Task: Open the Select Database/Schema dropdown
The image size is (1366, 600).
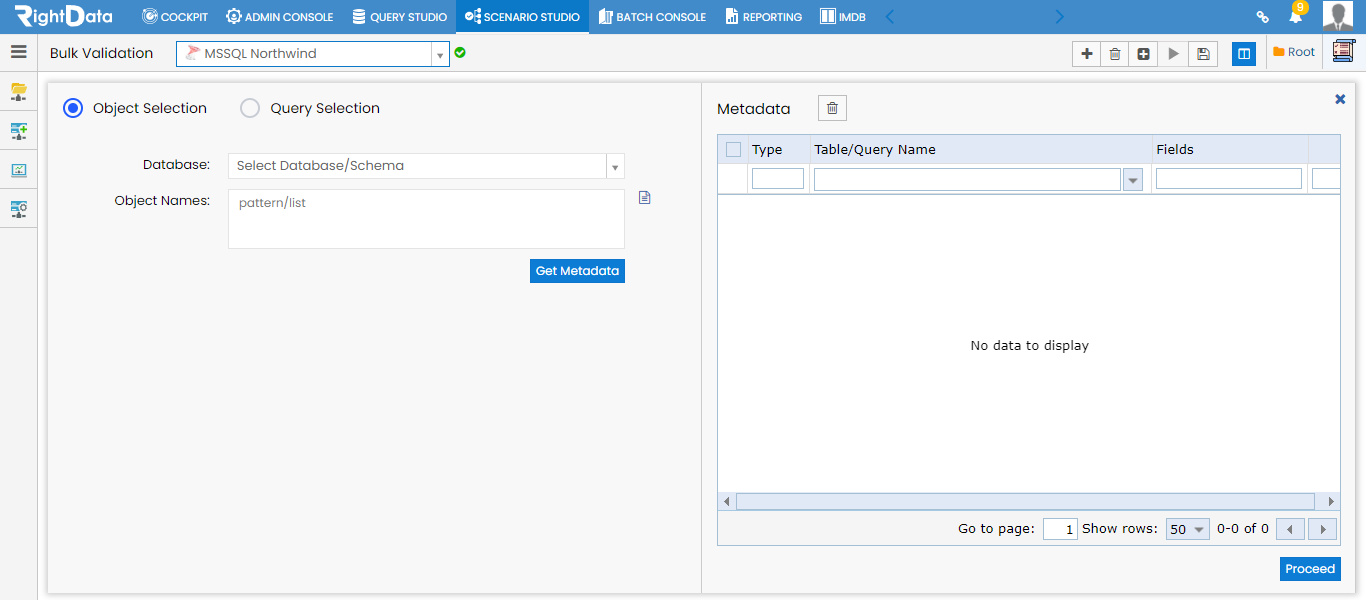Action: coord(426,166)
